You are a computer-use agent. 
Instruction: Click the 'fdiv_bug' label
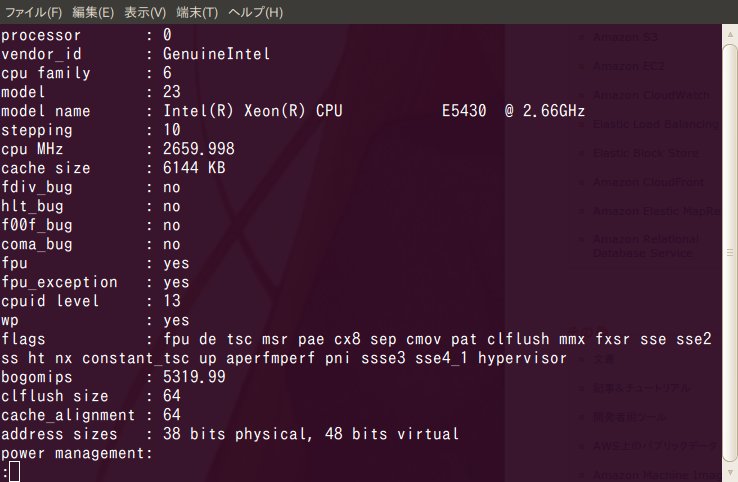(x=37, y=187)
